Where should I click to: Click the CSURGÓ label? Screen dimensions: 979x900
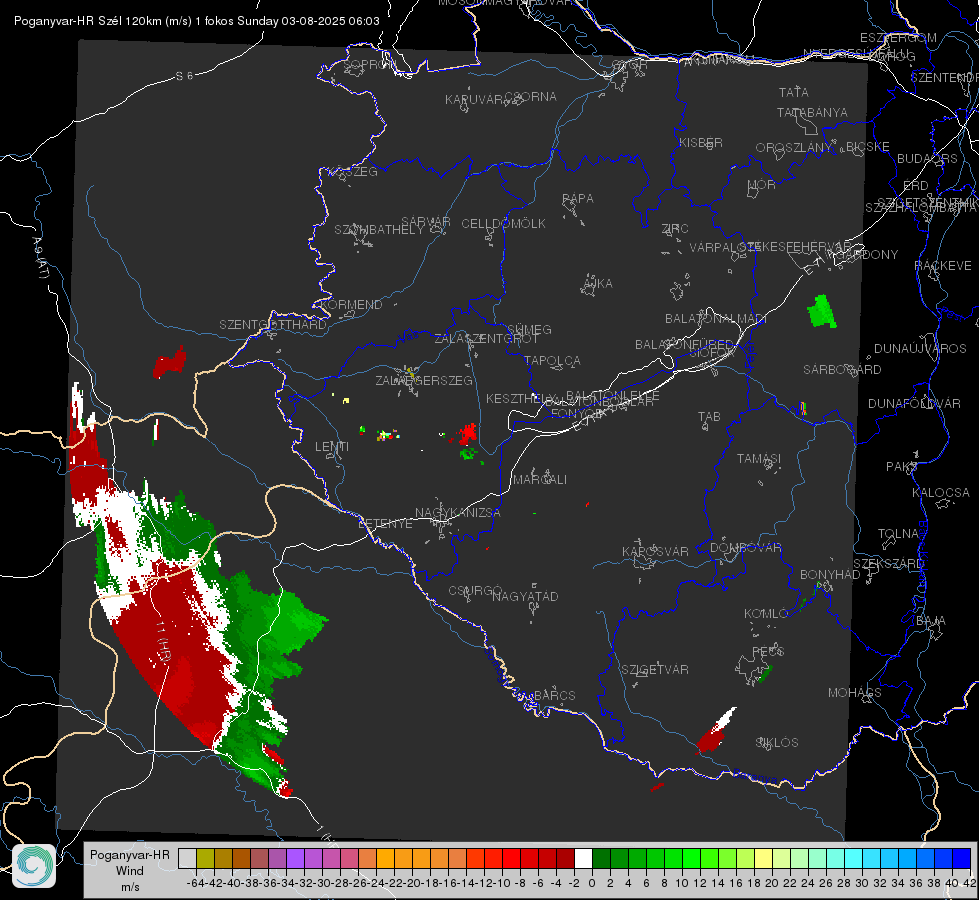[x=475, y=590]
